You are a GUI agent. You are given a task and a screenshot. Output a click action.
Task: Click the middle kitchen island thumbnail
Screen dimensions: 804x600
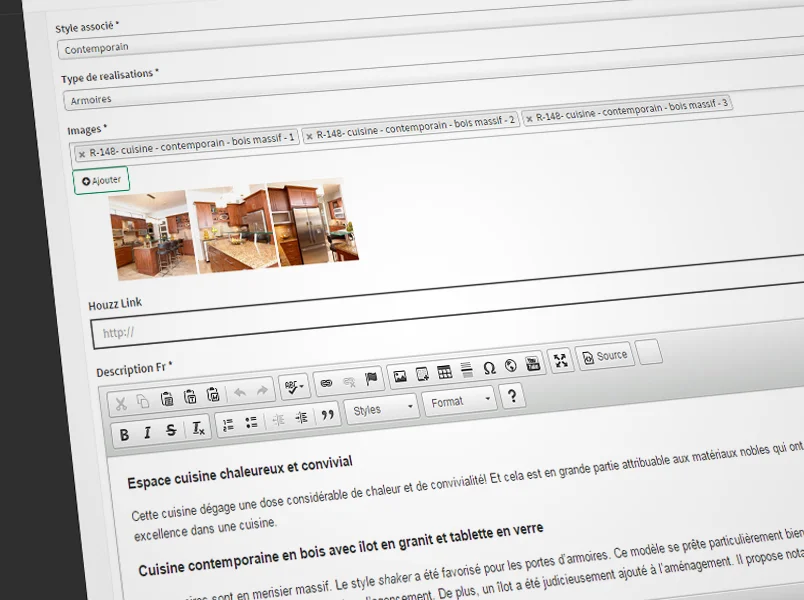click(x=234, y=228)
